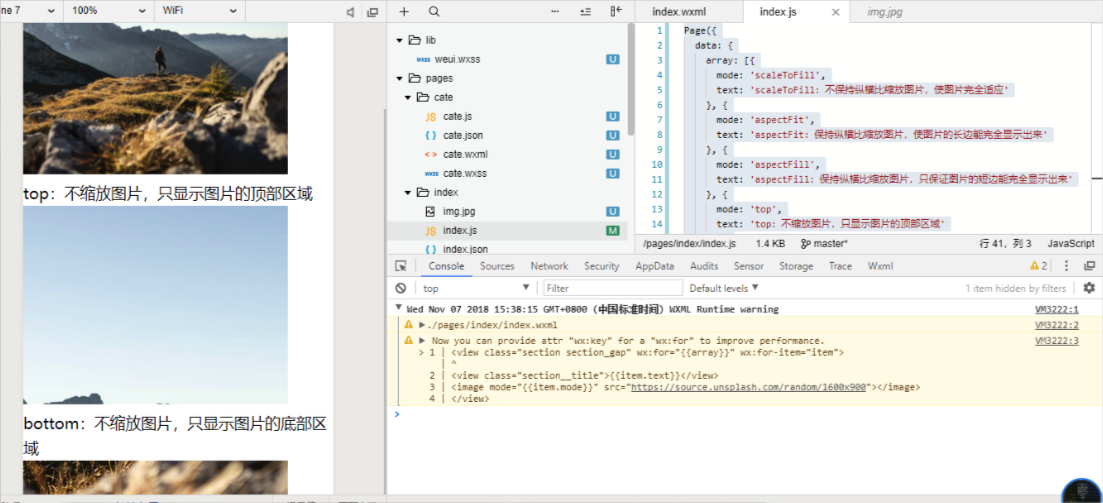The image size is (1103, 503).
Task: Click the JS file icon of cate.js
Action: click(x=431, y=116)
